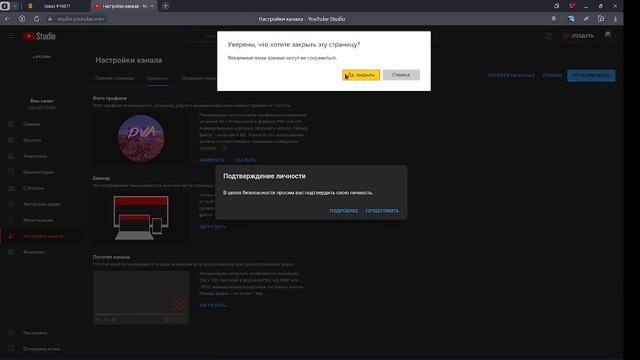
Task: Click the round DVA profile picture thumbnail
Action: coord(141,138)
